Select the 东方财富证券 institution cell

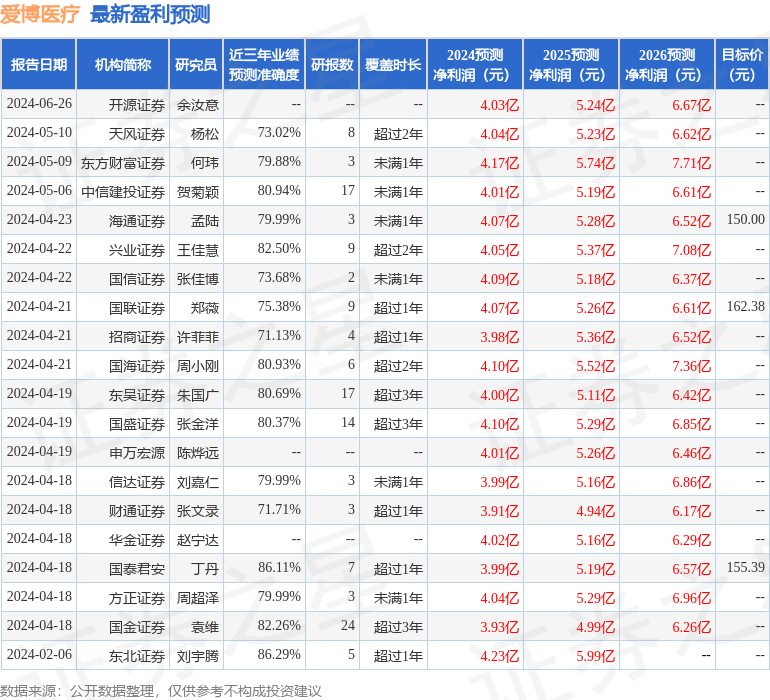click(x=123, y=163)
